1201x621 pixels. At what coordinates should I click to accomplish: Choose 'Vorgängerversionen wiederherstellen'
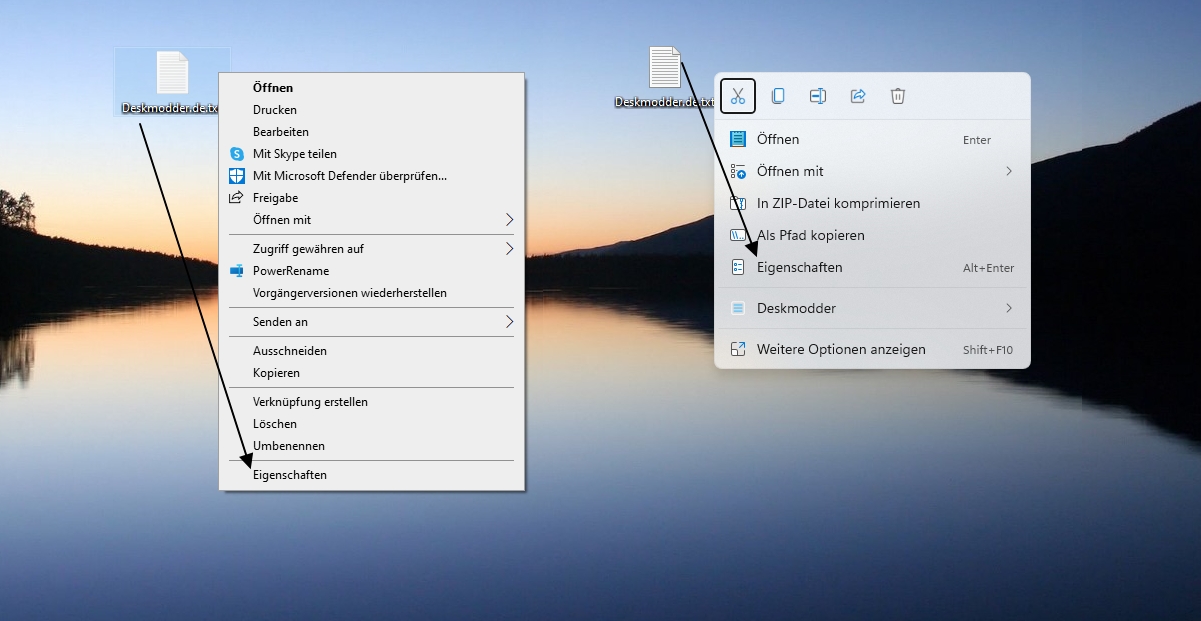(x=349, y=293)
